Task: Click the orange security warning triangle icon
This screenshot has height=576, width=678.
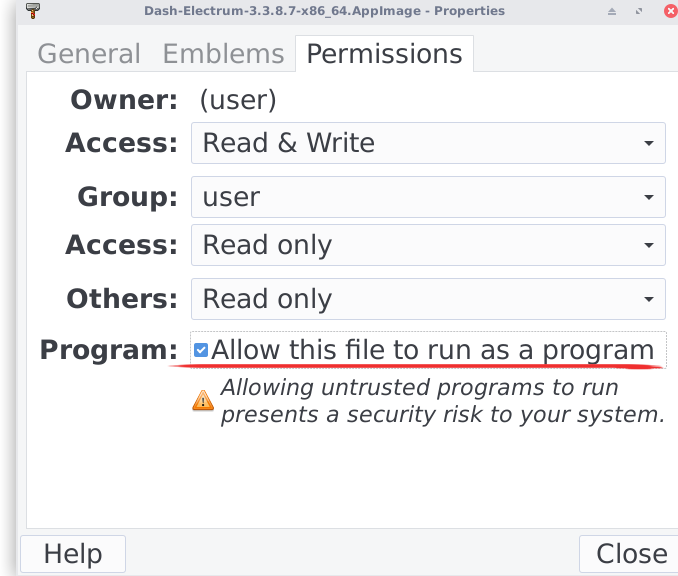Action: coord(203,401)
